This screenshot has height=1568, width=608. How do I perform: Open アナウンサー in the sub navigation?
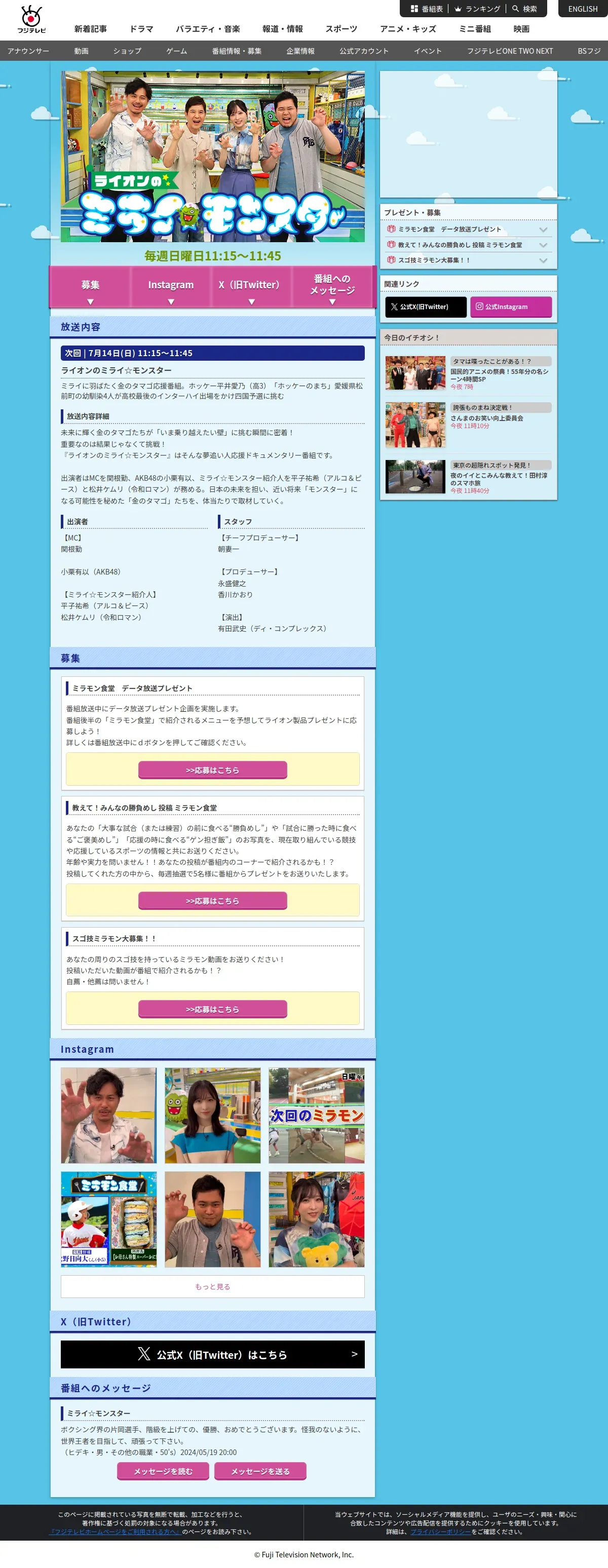click(x=28, y=51)
